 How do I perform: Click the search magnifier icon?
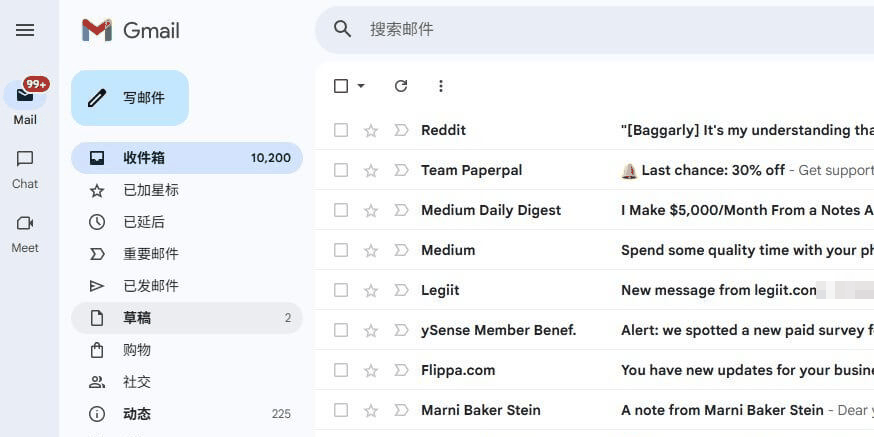pyautogui.click(x=342, y=29)
